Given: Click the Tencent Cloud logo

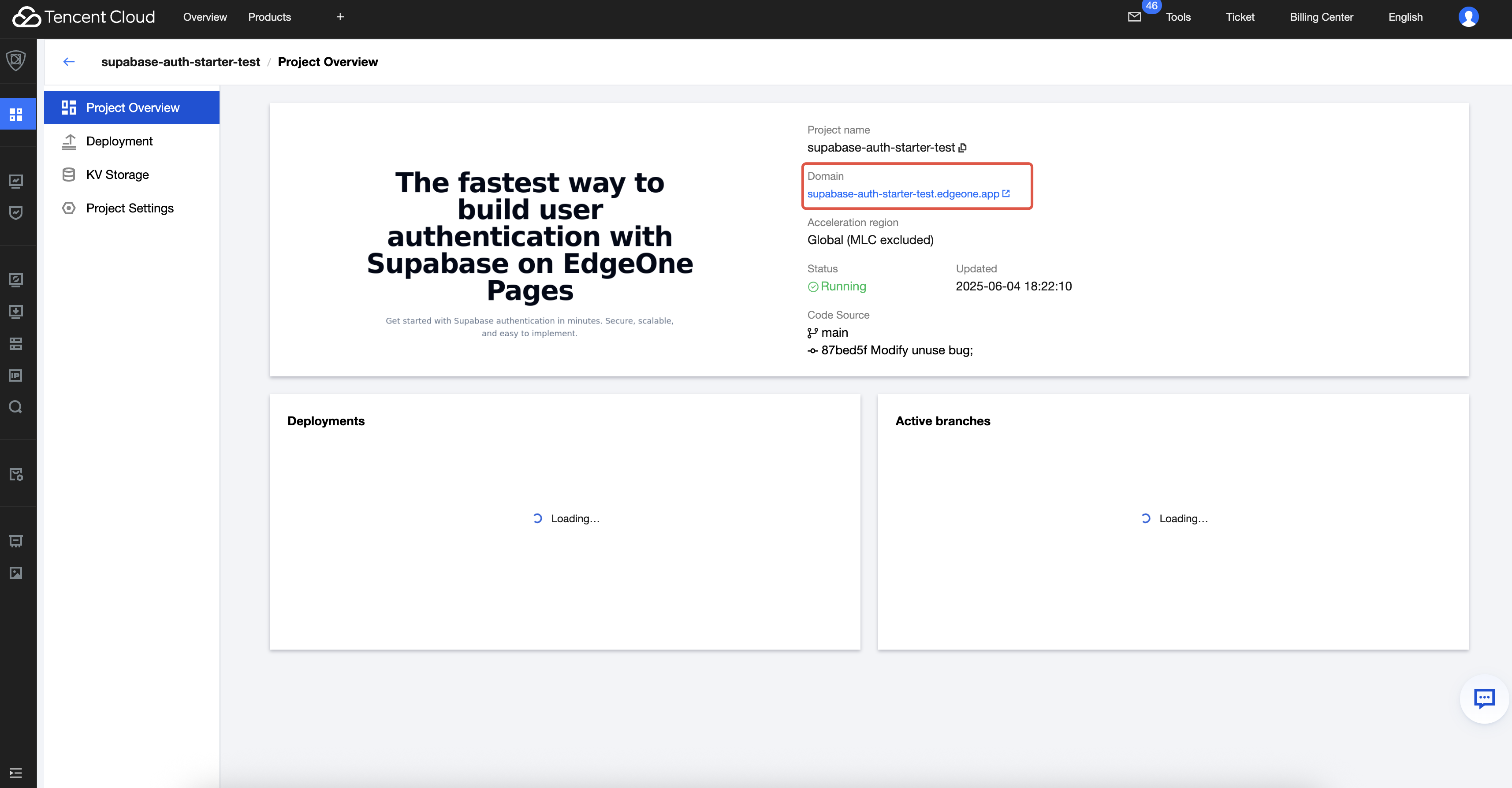Looking at the screenshot, I should coord(83,17).
